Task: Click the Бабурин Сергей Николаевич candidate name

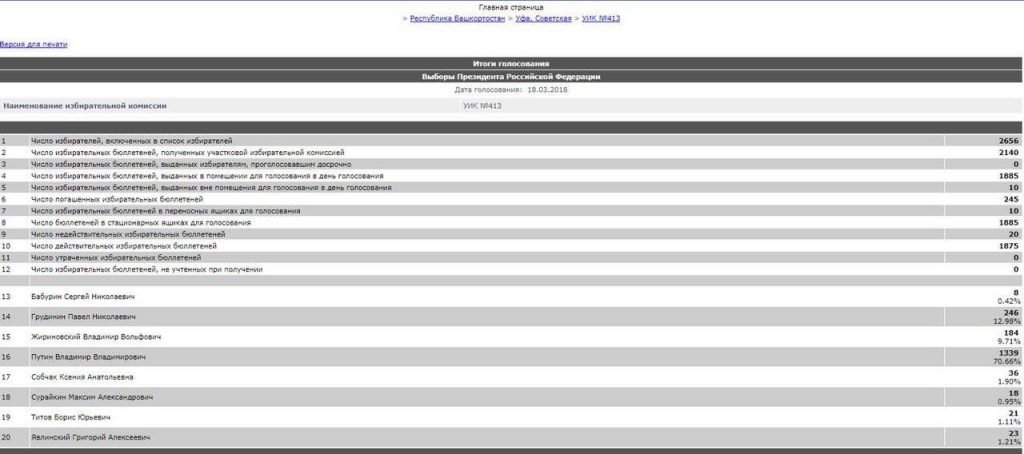Action: [x=82, y=297]
